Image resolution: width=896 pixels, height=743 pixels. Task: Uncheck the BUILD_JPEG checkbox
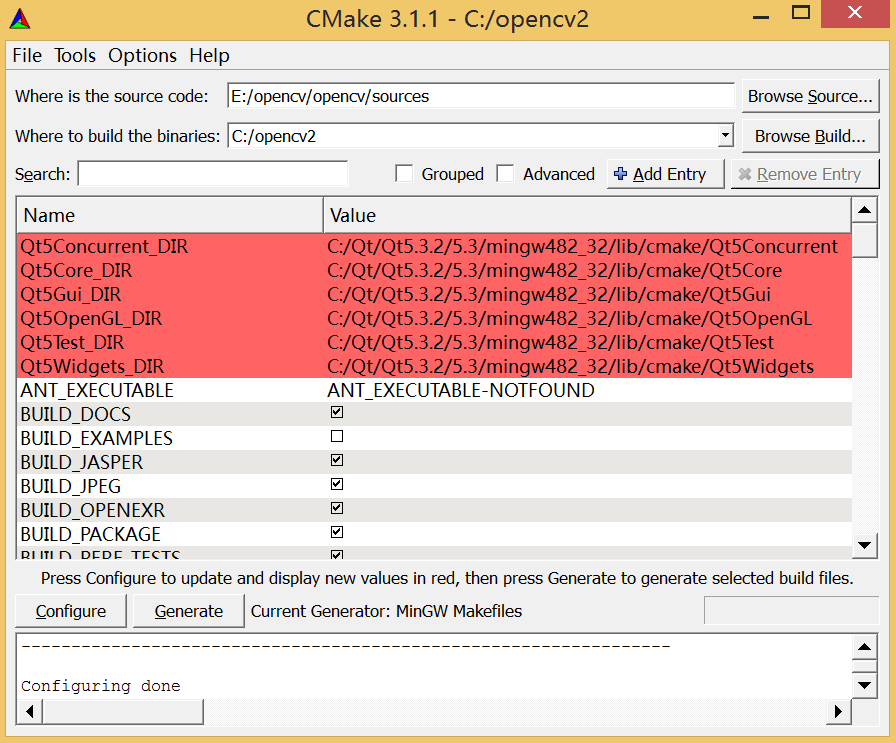pos(337,485)
